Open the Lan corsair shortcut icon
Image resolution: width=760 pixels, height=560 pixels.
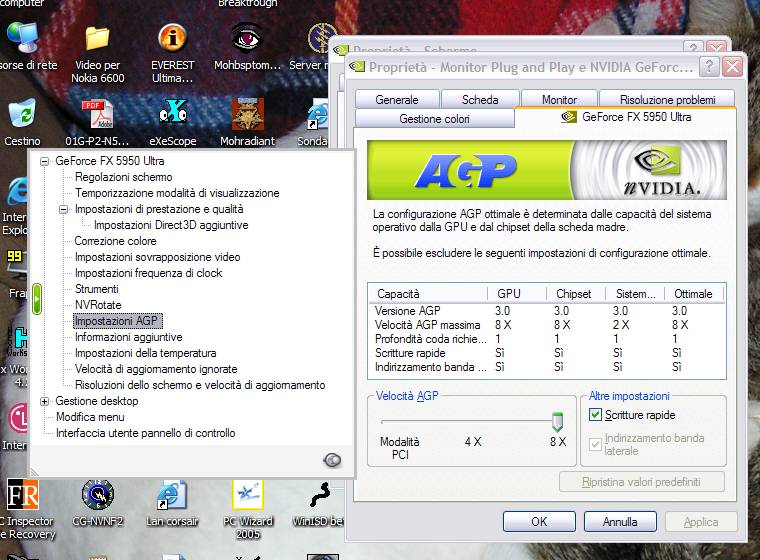click(172, 495)
